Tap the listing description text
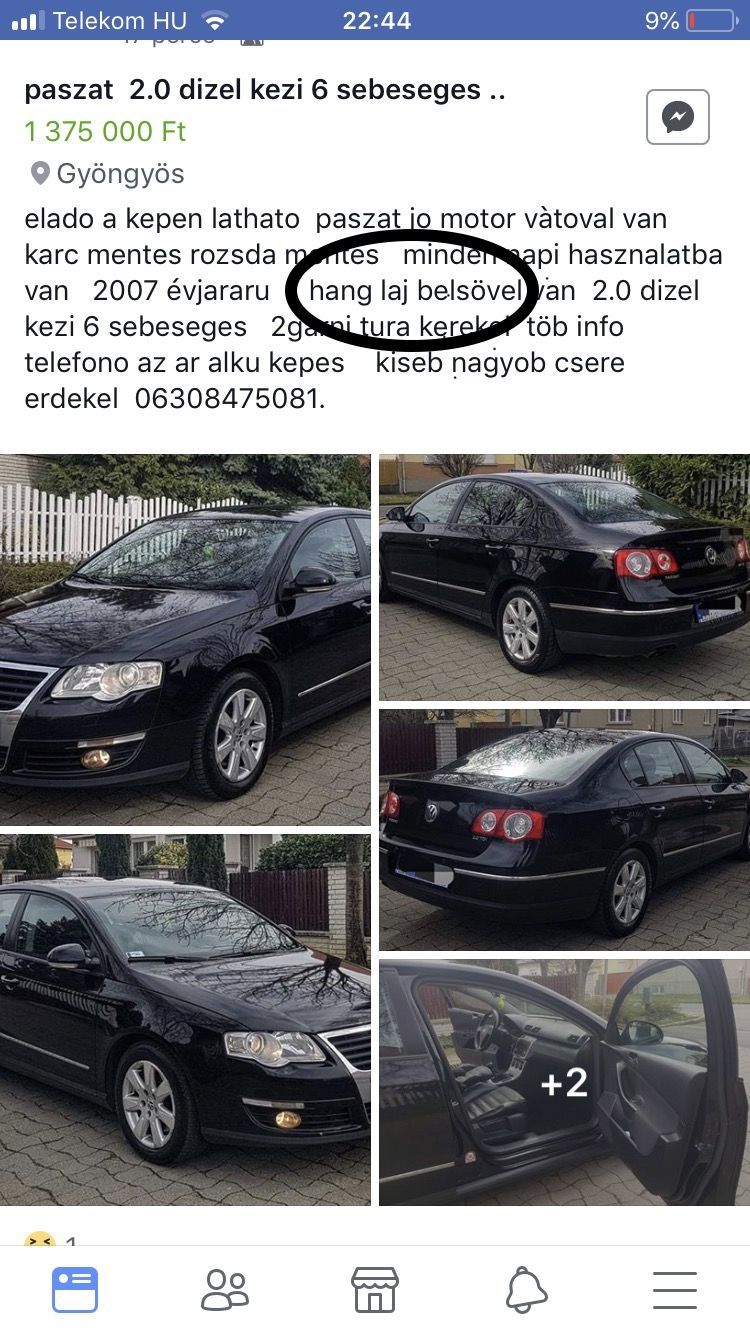This screenshot has height=1334, width=750. [374, 308]
